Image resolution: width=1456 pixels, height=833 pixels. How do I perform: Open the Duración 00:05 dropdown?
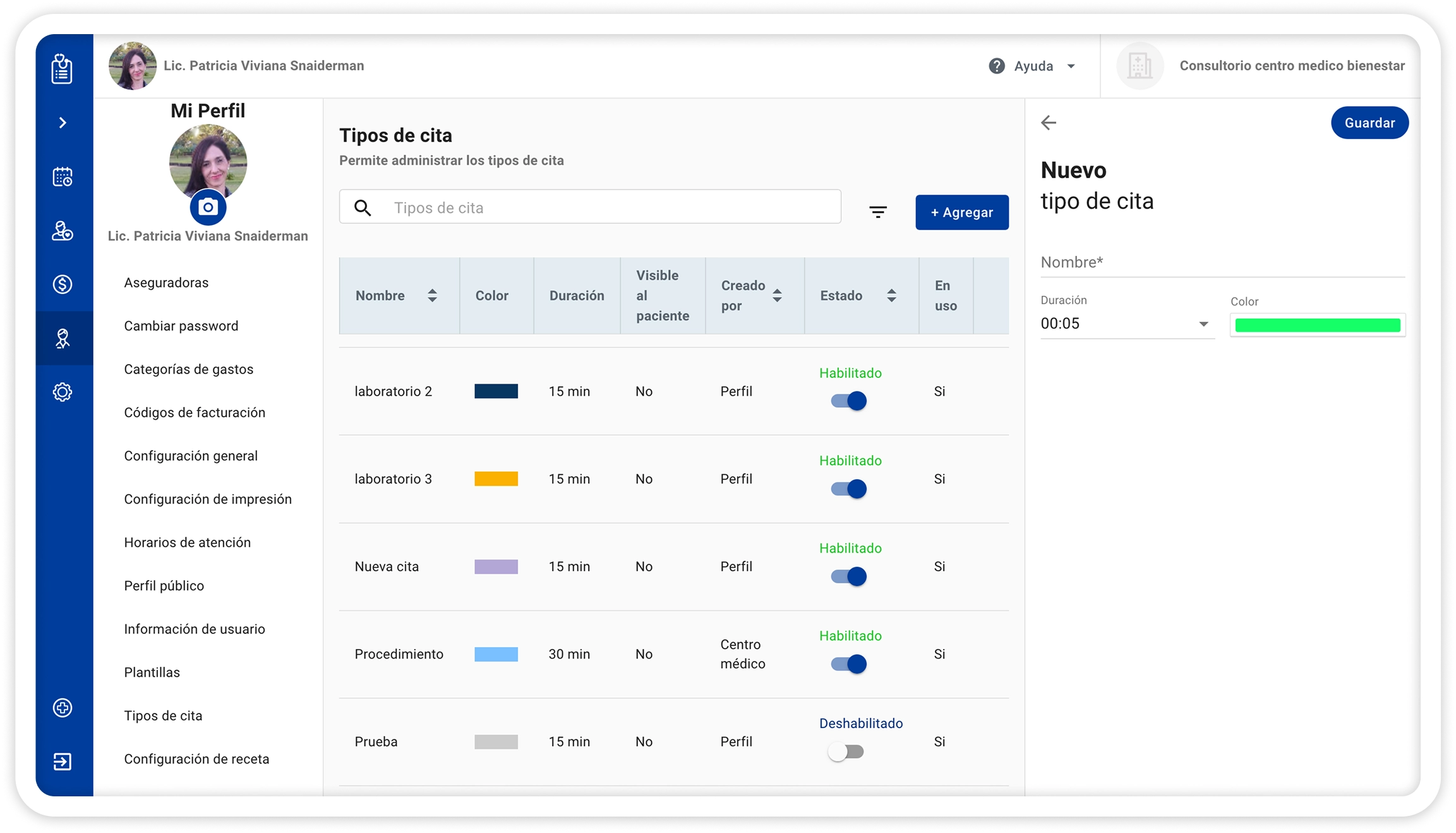click(1127, 324)
